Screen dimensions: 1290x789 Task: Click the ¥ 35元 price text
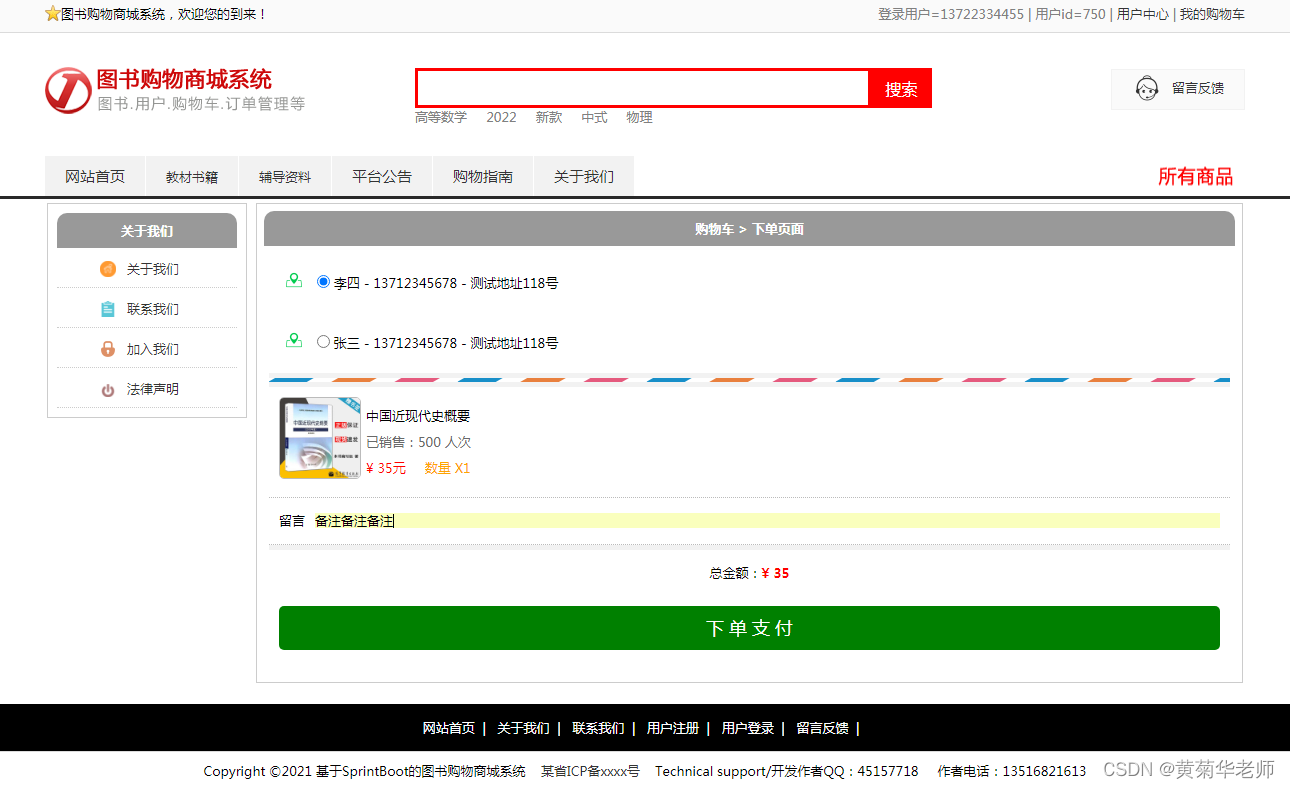tap(386, 468)
